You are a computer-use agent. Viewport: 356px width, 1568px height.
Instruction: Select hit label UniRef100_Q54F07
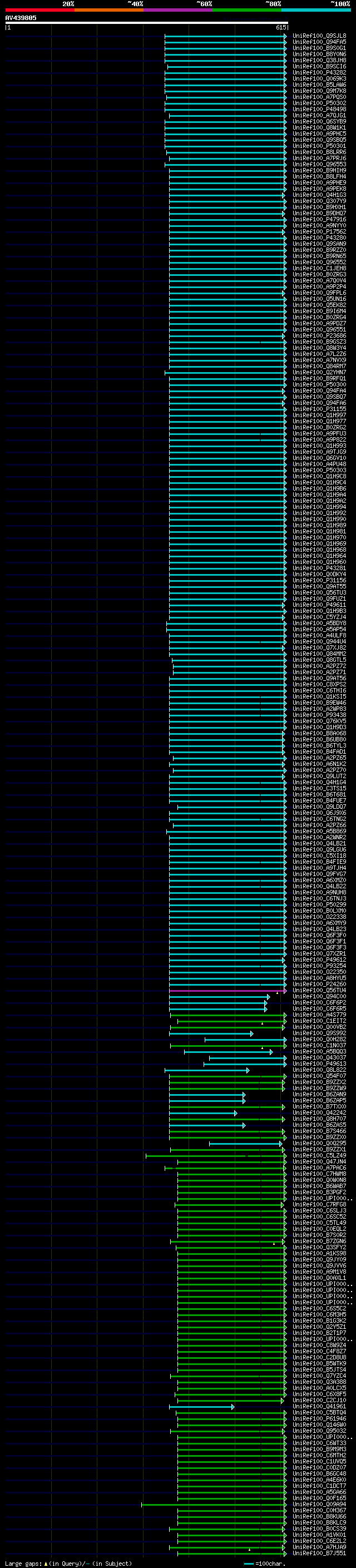(x=319, y=1076)
